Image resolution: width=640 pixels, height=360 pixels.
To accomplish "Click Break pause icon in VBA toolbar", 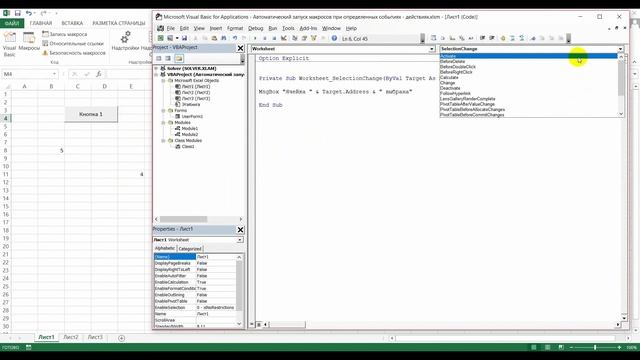I will click(264, 38).
